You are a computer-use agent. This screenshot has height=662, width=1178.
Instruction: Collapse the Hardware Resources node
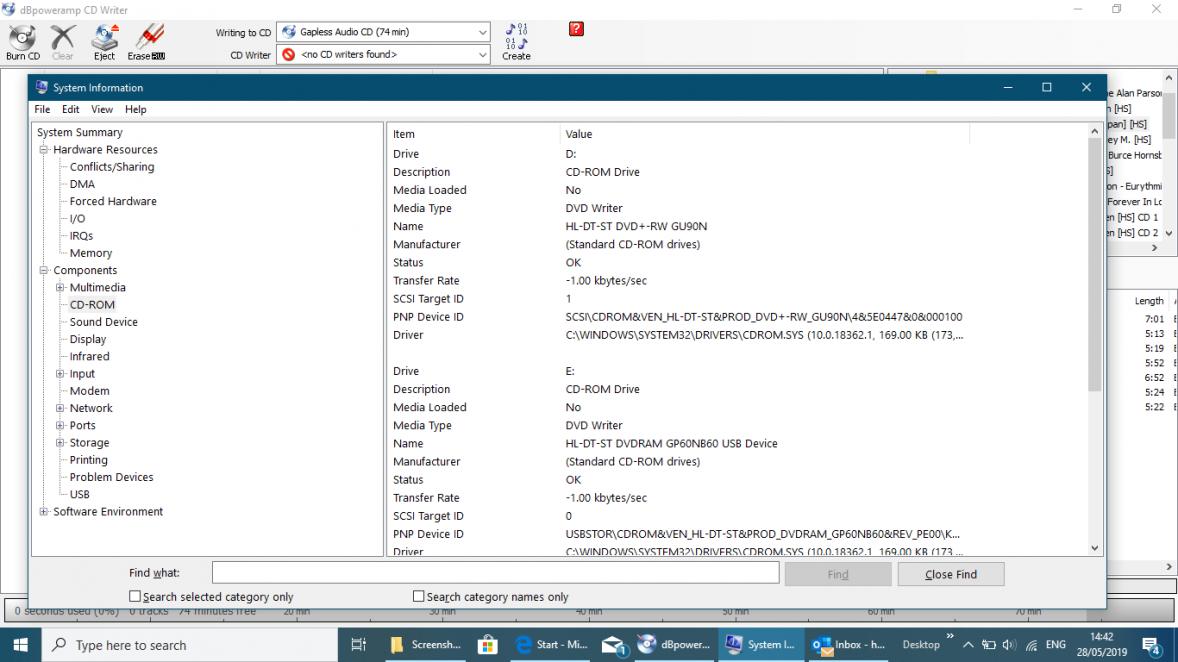pos(44,150)
